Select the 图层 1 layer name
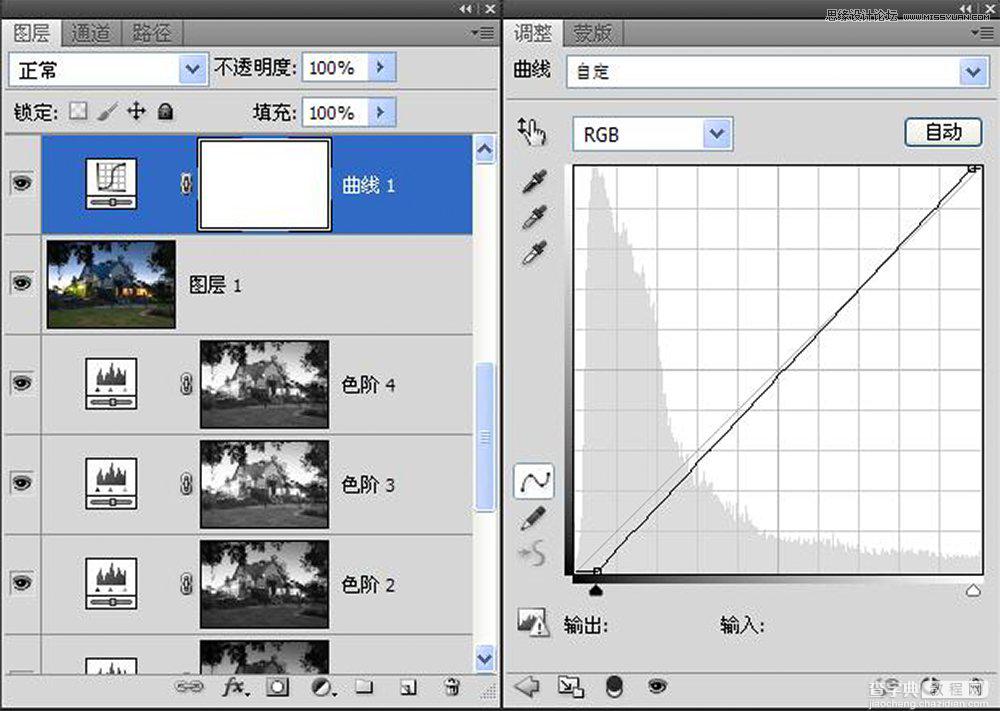 pyautogui.click(x=215, y=284)
